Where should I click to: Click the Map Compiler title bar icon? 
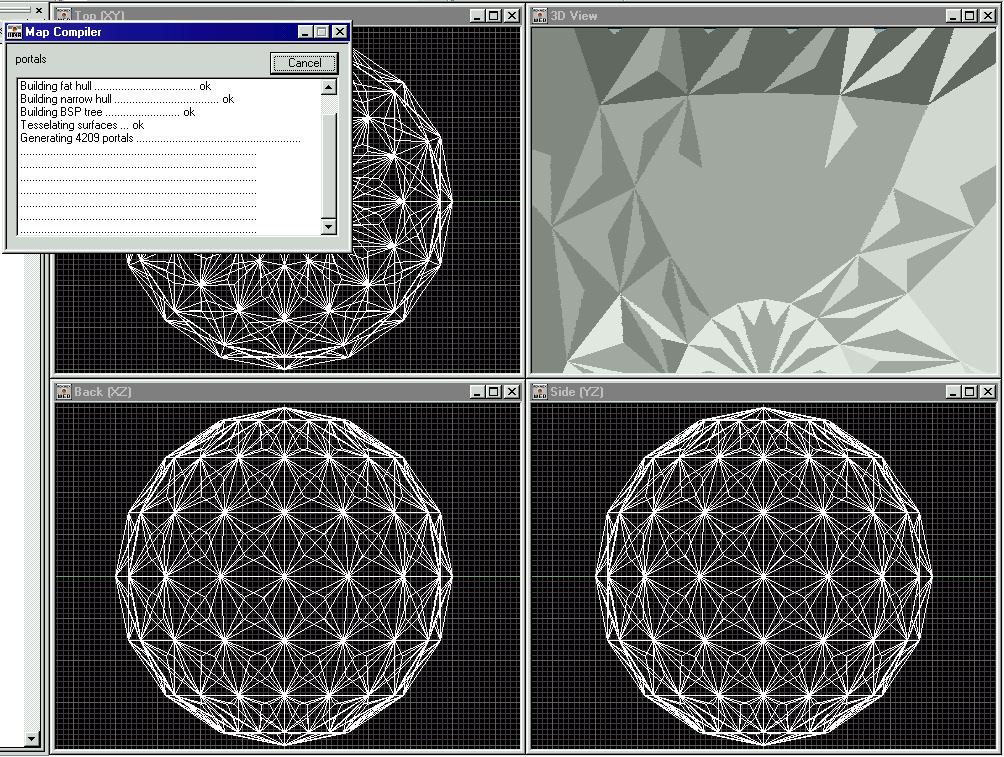(x=14, y=32)
